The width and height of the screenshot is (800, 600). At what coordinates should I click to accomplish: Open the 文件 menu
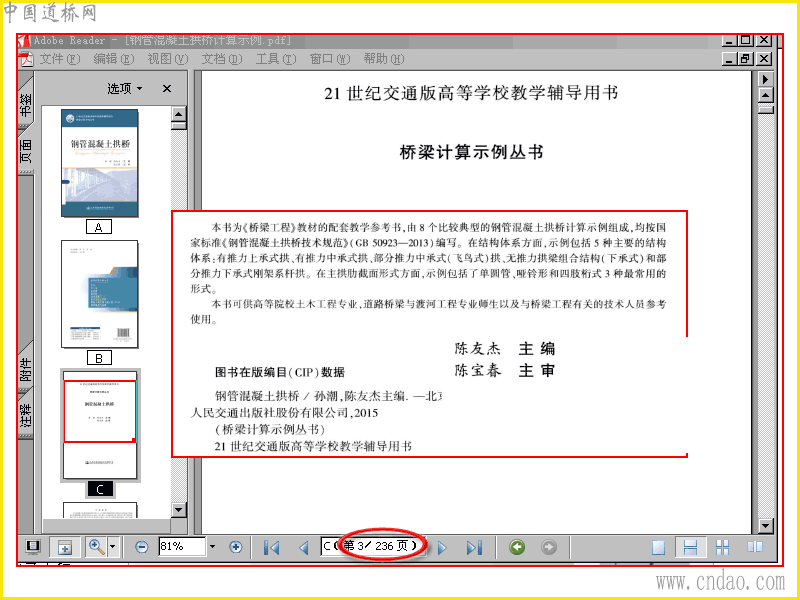(x=60, y=59)
